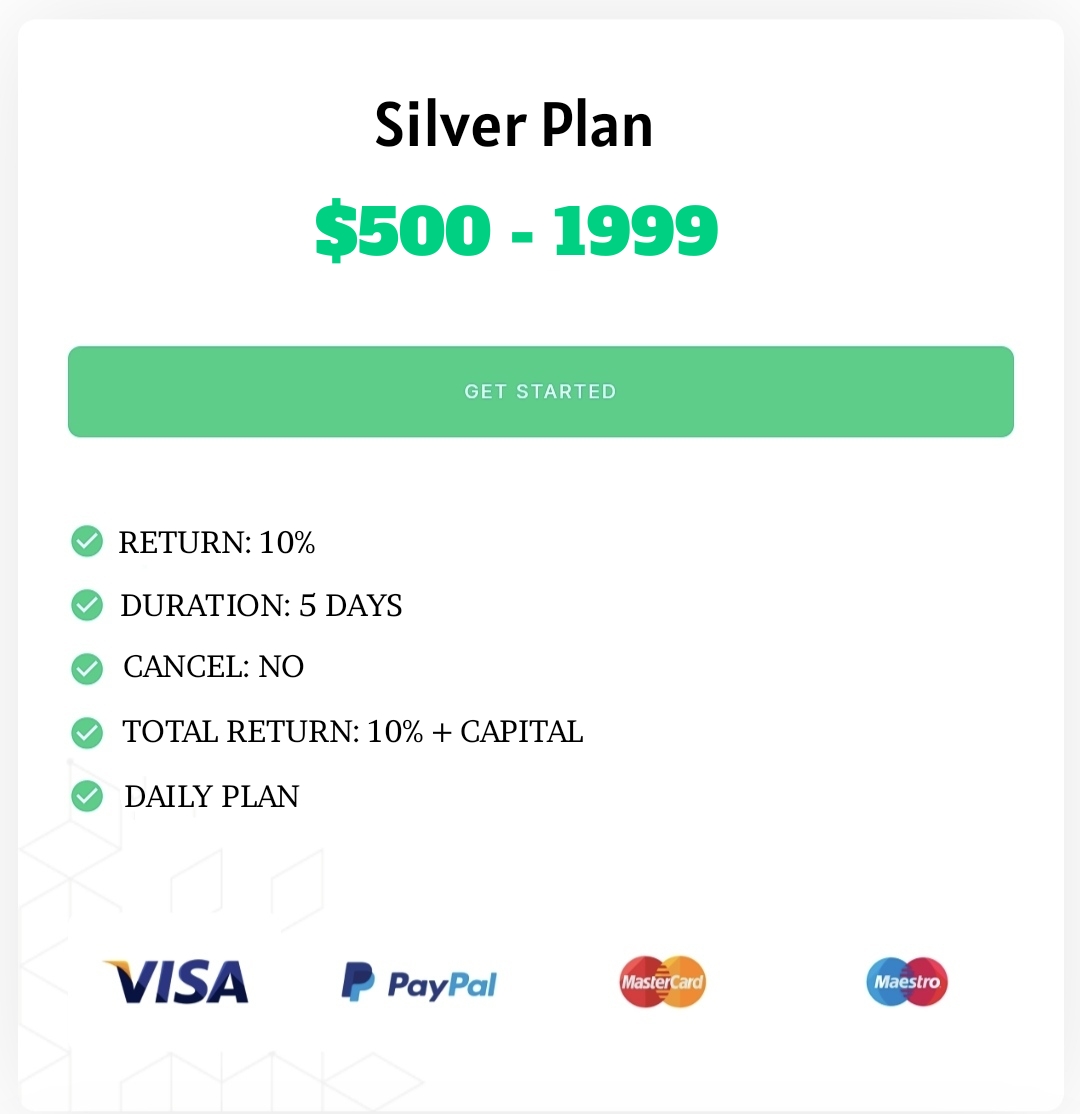
Task: Click the checkmark icon beside RETURN: 10%
Action: (x=87, y=541)
